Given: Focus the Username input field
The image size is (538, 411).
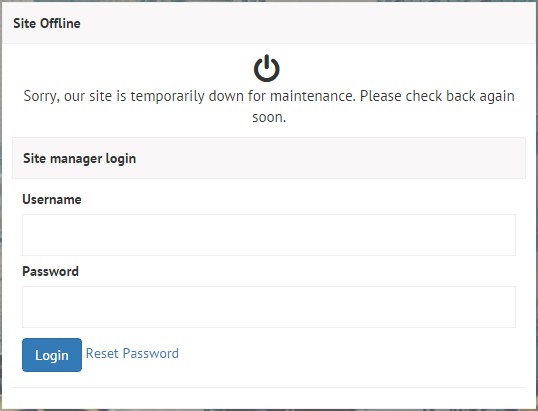Looking at the screenshot, I should click(x=269, y=235).
